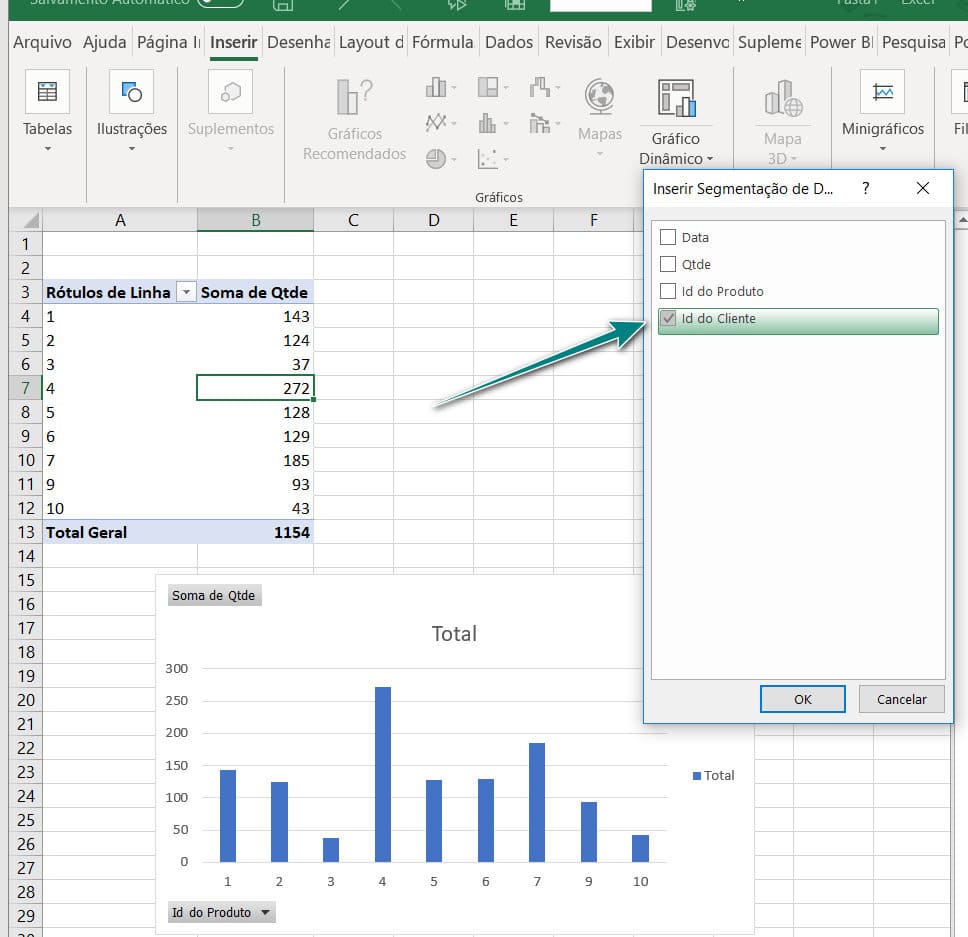This screenshot has width=968, height=937.
Task: Select column D header
Action: (433, 220)
